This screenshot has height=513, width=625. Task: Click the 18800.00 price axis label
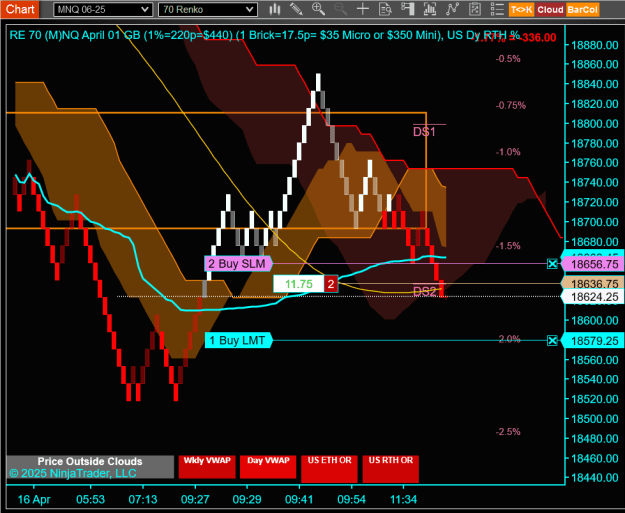coord(595,124)
